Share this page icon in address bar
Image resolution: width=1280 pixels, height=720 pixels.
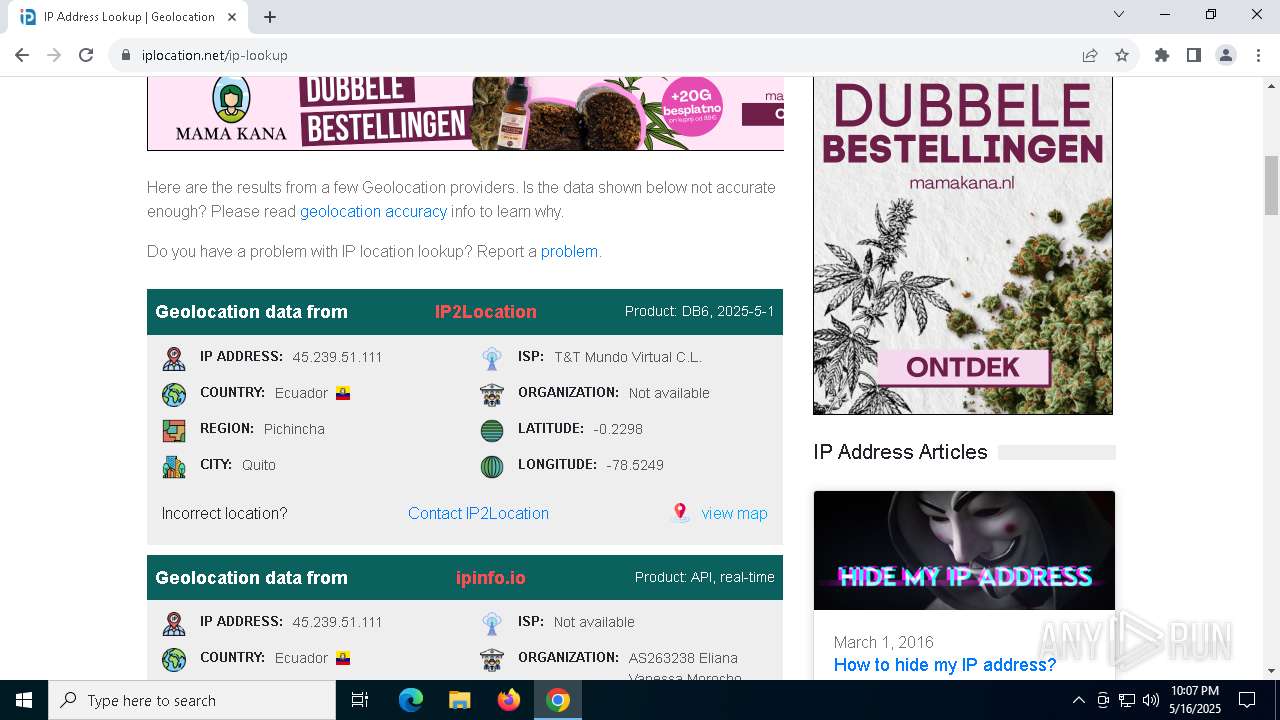pos(1090,55)
